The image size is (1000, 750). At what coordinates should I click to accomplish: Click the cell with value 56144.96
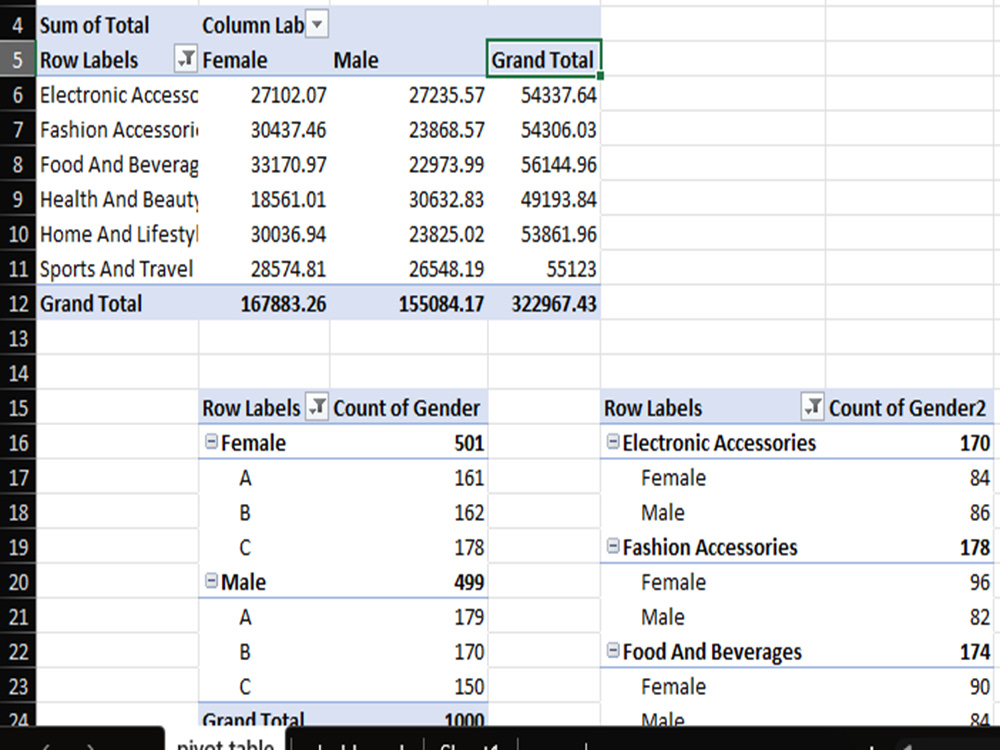pyautogui.click(x=544, y=165)
